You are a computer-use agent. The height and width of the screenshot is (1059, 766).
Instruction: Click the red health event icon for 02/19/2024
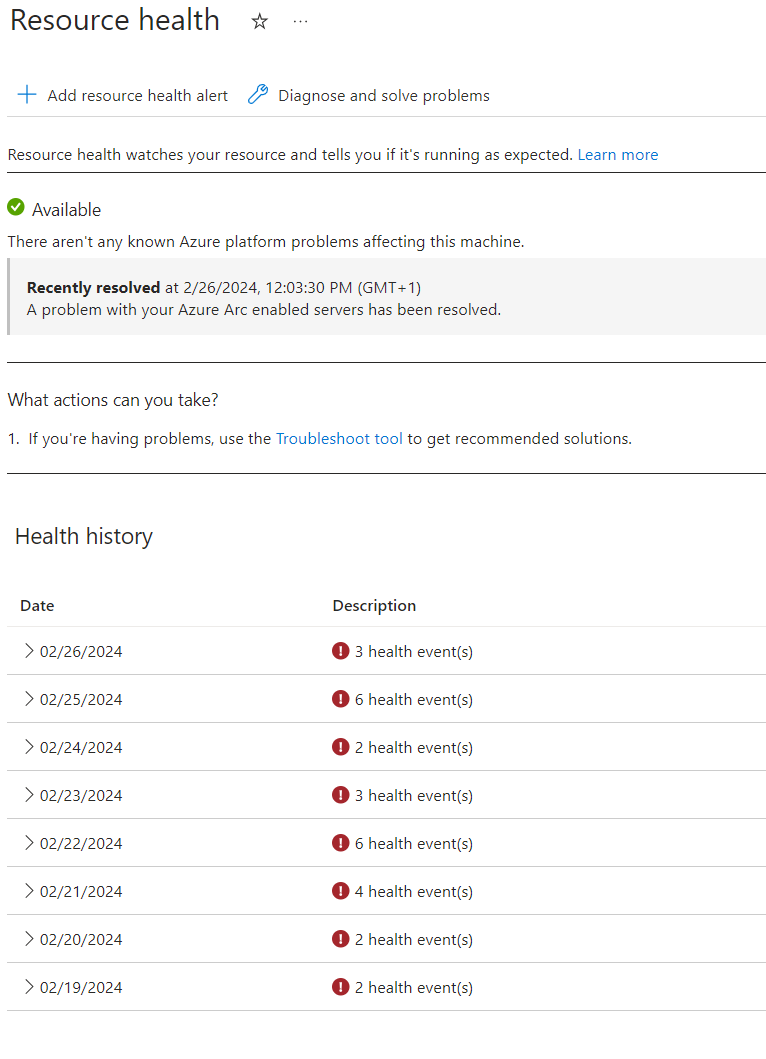[341, 987]
